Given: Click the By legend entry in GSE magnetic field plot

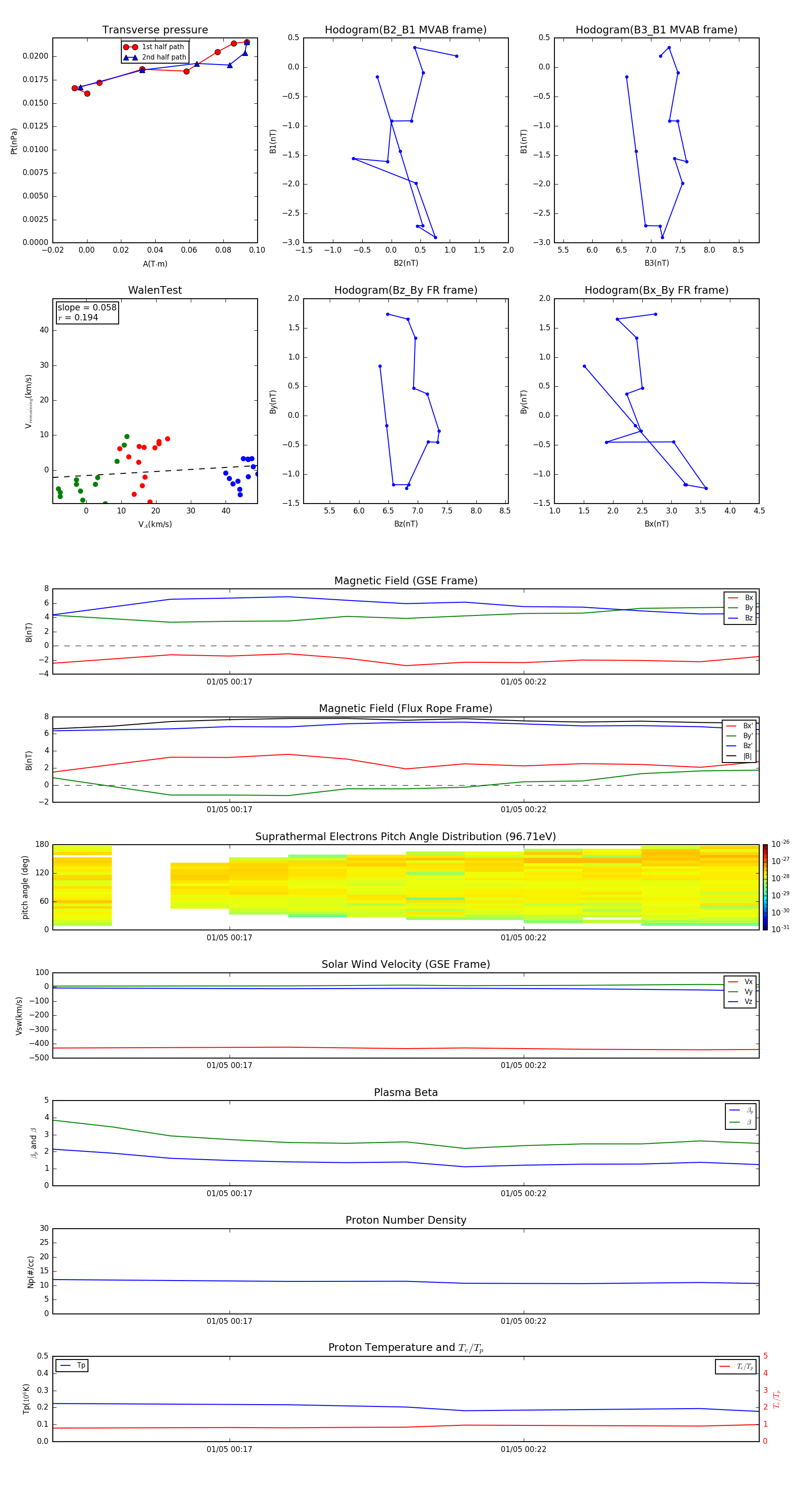Looking at the screenshot, I should pos(740,608).
